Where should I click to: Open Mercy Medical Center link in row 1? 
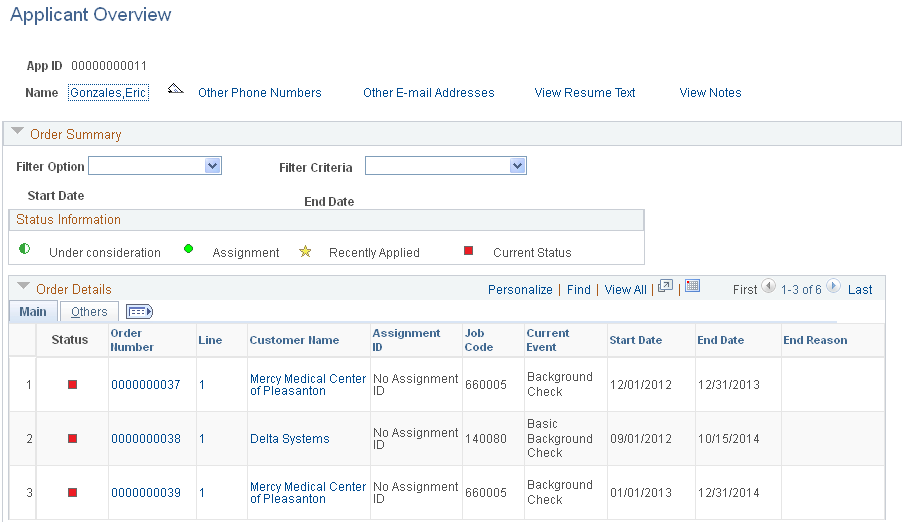point(308,384)
